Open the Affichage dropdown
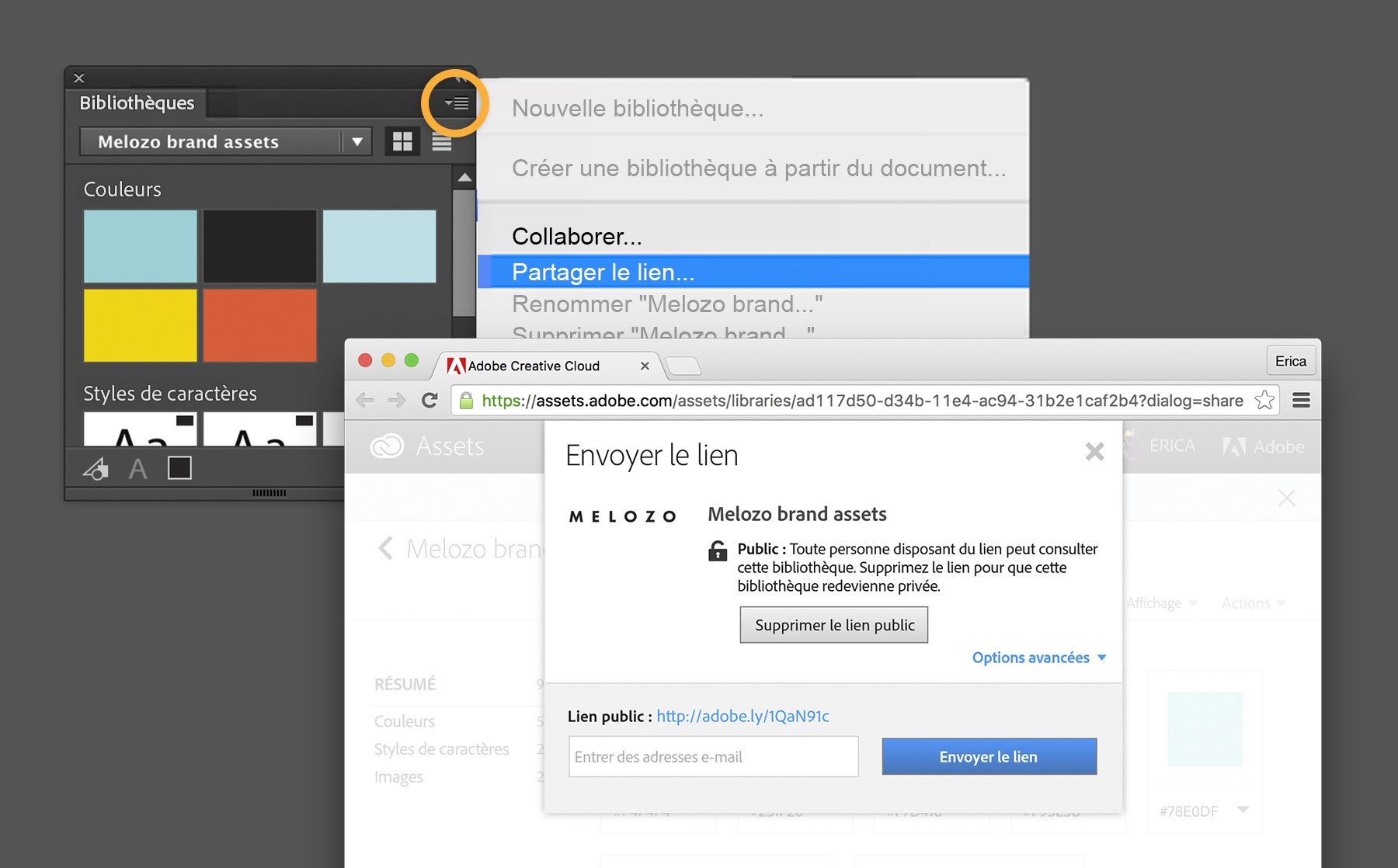Image resolution: width=1398 pixels, height=868 pixels. tap(1162, 603)
